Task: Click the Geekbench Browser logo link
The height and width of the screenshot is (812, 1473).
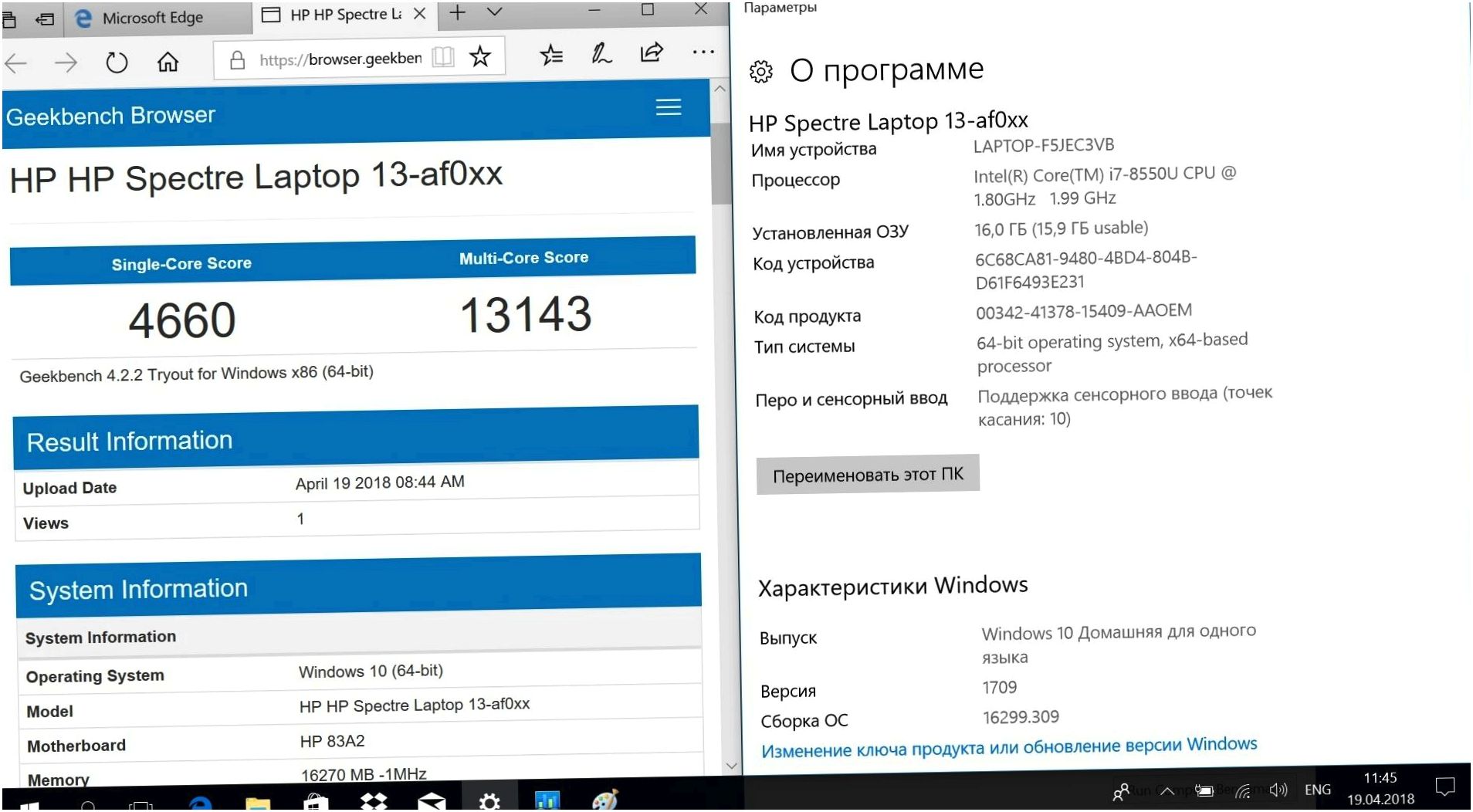Action: click(110, 116)
